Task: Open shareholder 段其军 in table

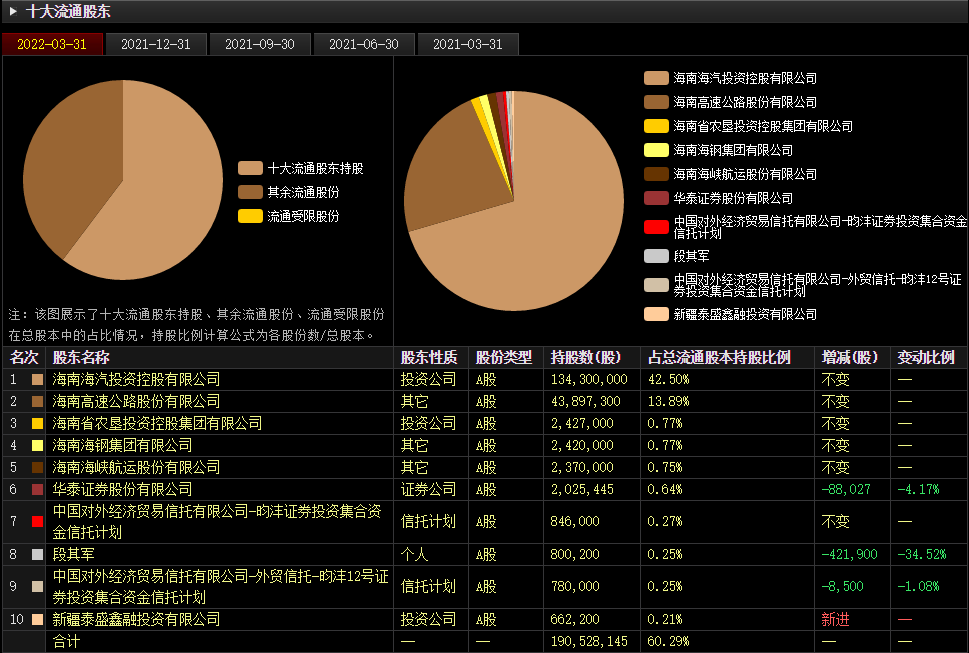Action: pos(73,554)
